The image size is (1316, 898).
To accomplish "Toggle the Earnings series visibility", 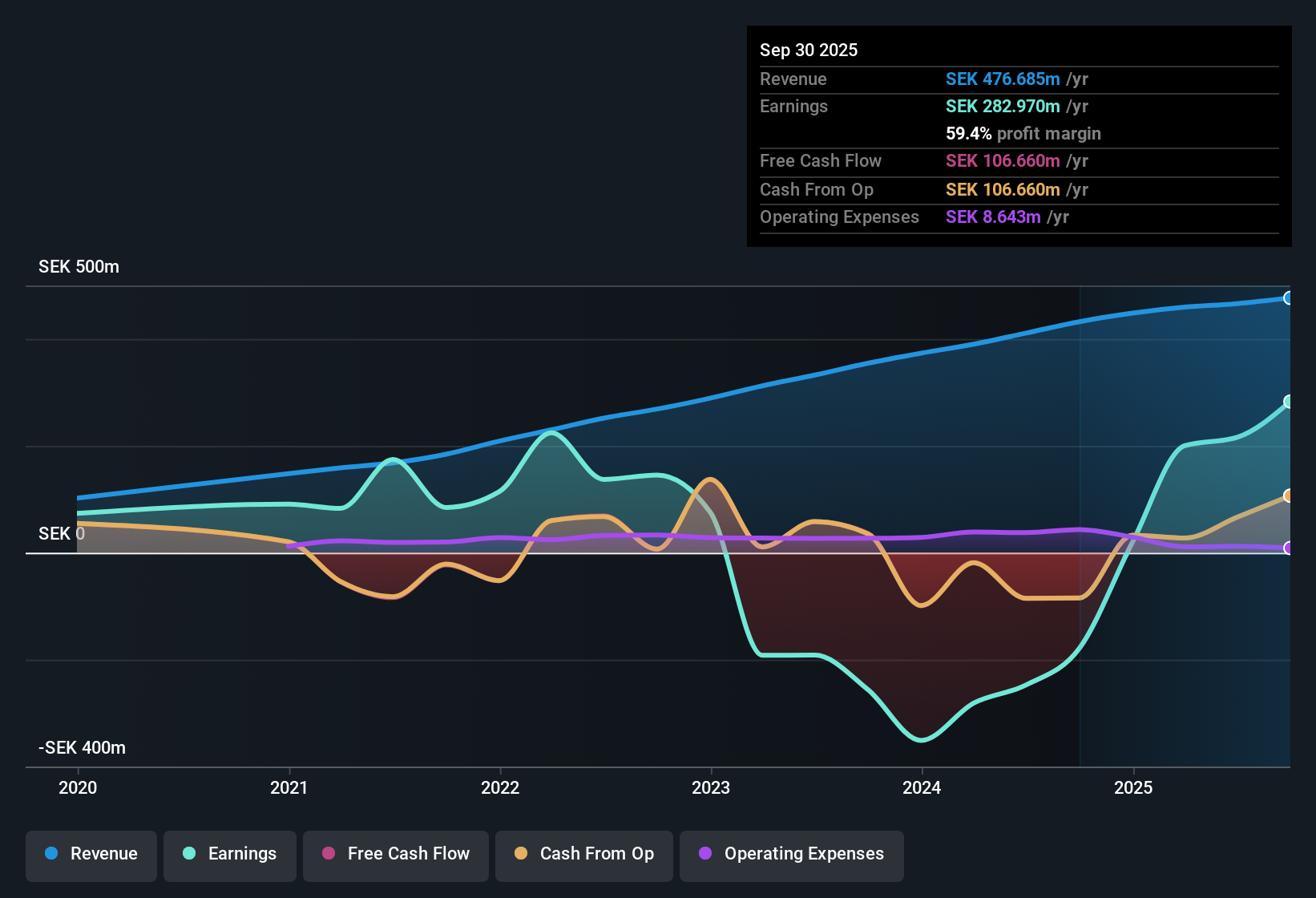I will coord(229,854).
